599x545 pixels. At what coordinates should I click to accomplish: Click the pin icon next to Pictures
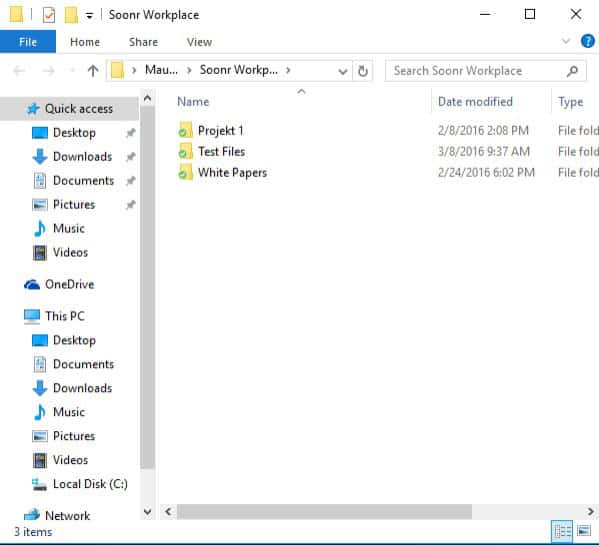click(131, 205)
